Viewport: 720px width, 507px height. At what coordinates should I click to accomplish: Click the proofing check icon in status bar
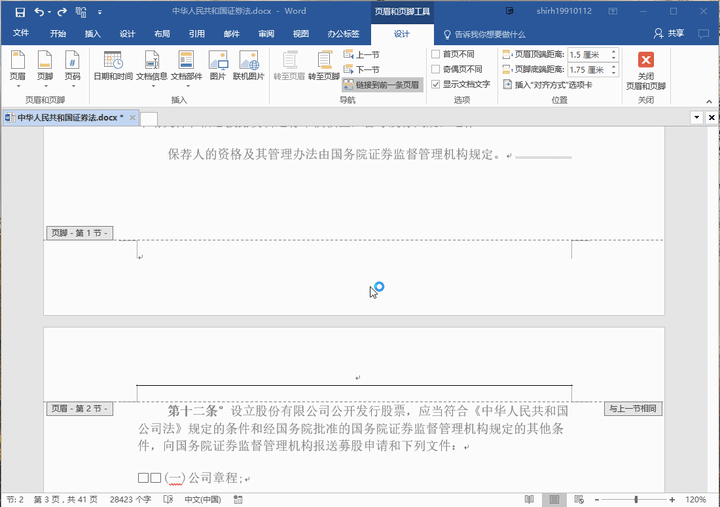(168, 499)
